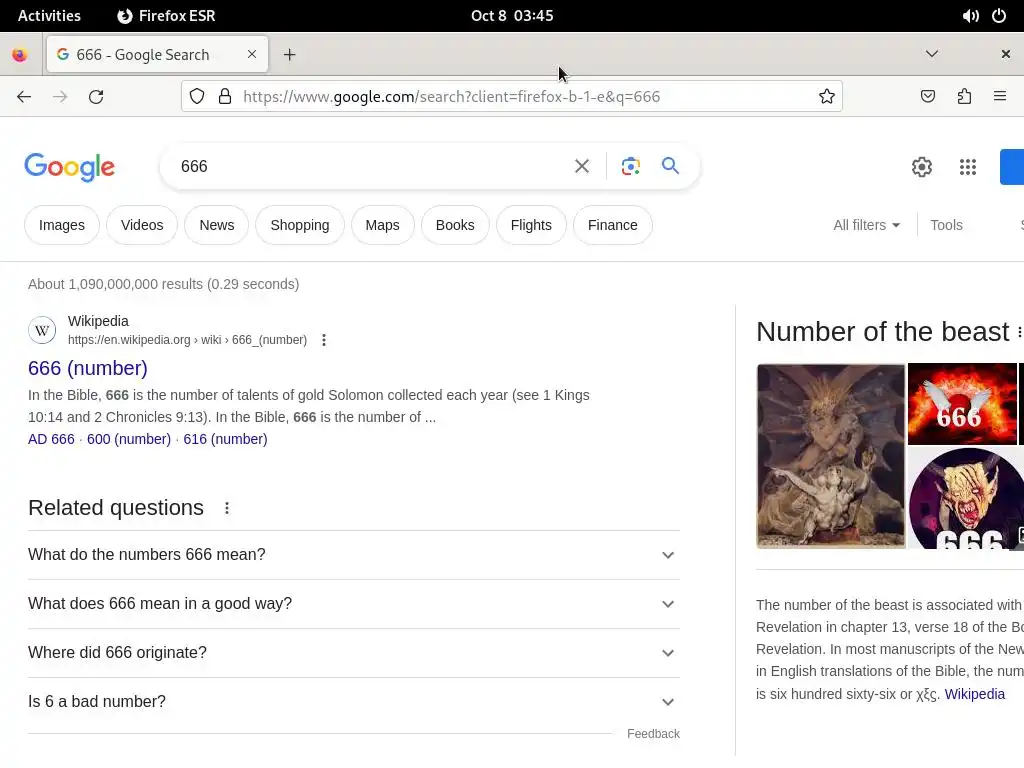Open Google apps grid

(x=968, y=167)
